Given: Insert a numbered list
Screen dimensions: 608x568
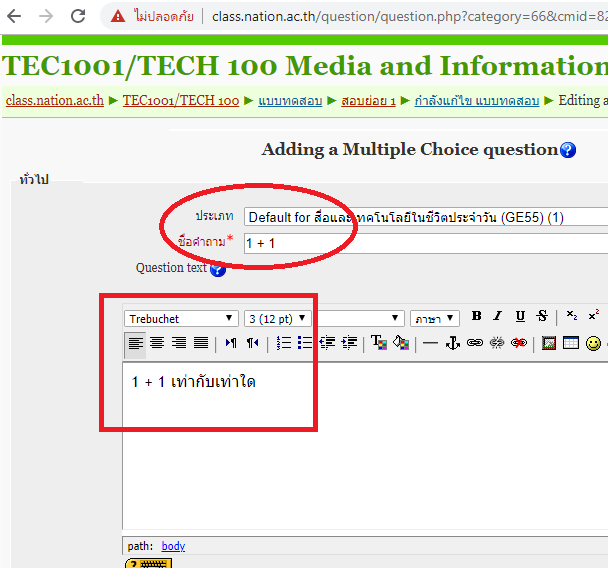Looking at the screenshot, I should (284, 343).
